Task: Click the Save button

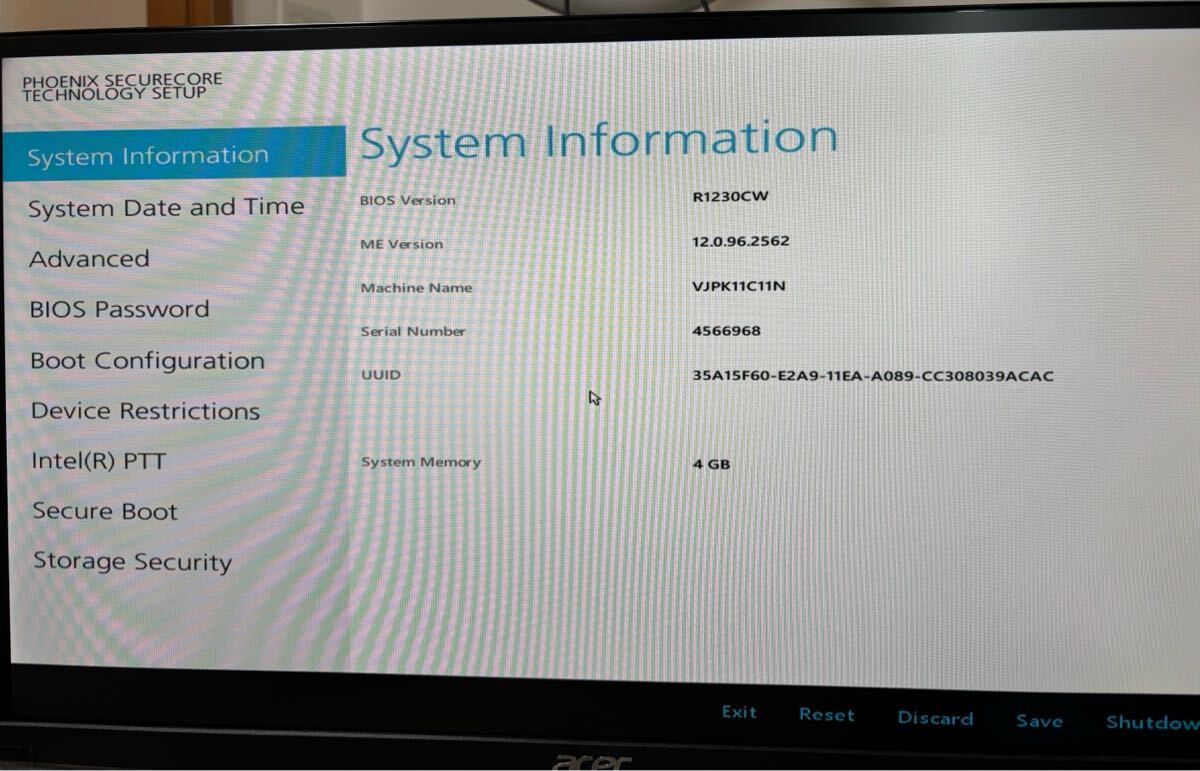Action: pos(1039,720)
